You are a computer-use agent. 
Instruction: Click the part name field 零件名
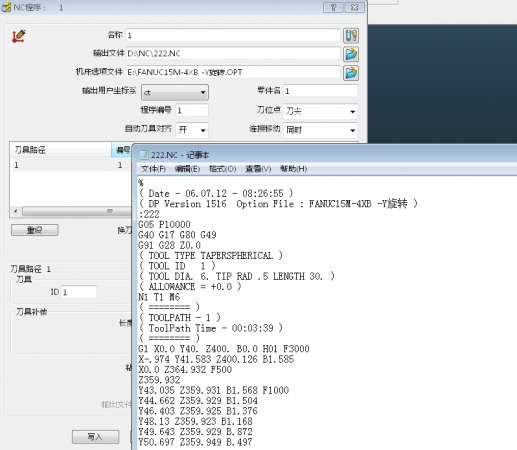(321, 91)
